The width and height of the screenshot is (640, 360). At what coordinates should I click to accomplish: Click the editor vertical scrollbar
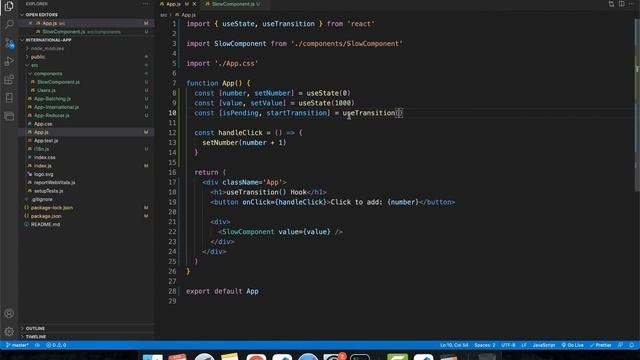click(x=637, y=105)
